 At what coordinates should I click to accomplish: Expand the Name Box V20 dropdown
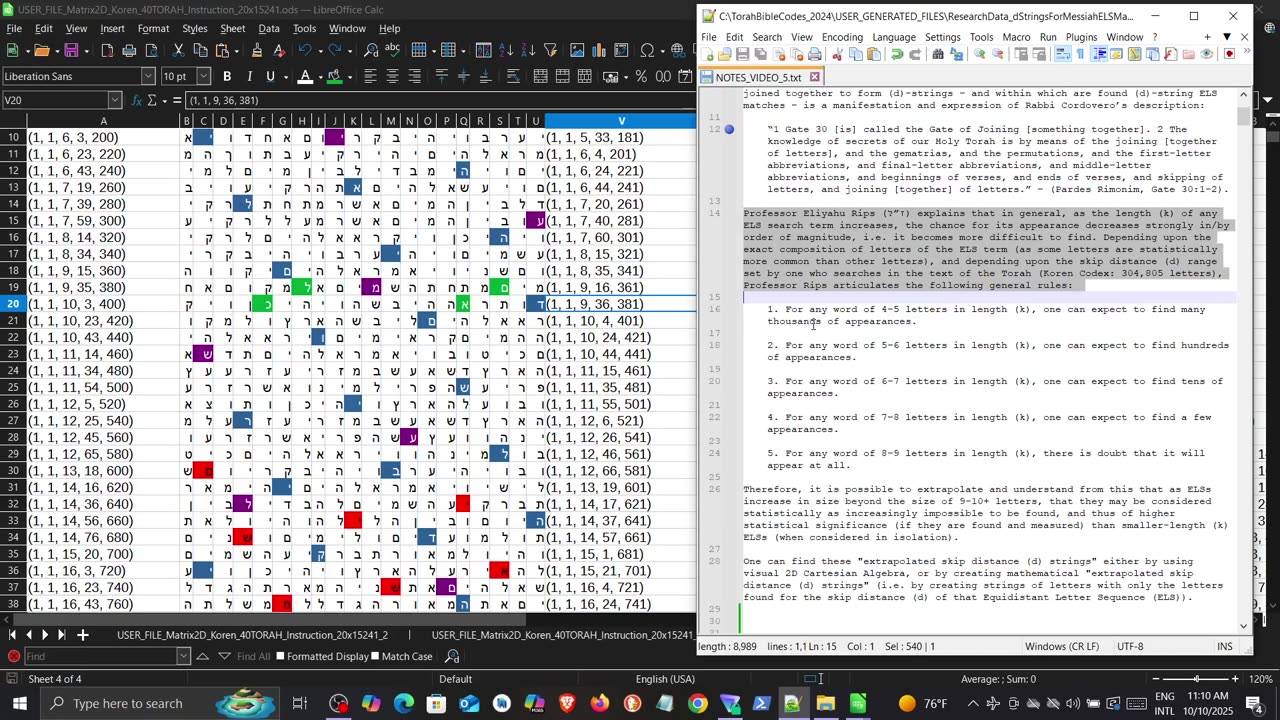click(x=115, y=100)
